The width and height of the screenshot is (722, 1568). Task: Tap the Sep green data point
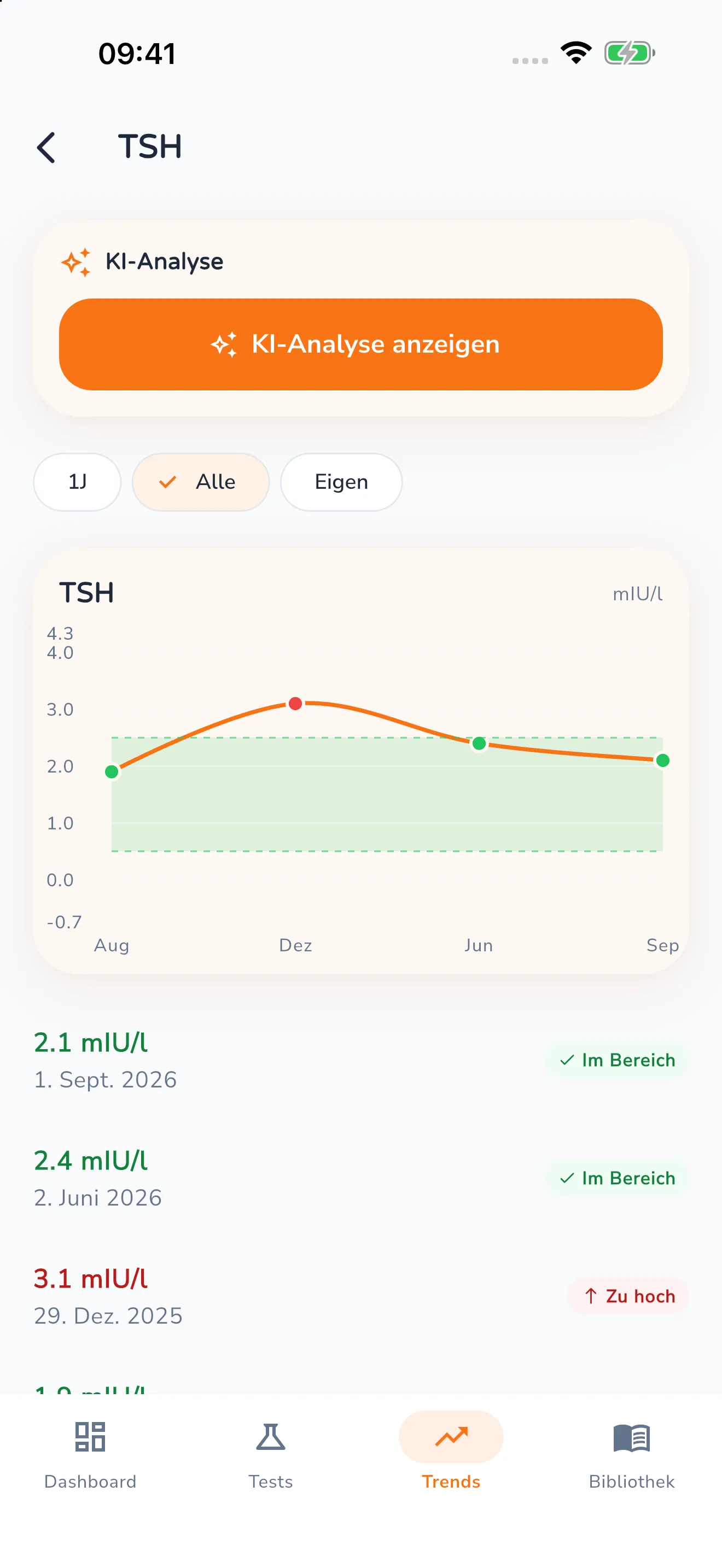point(663,760)
